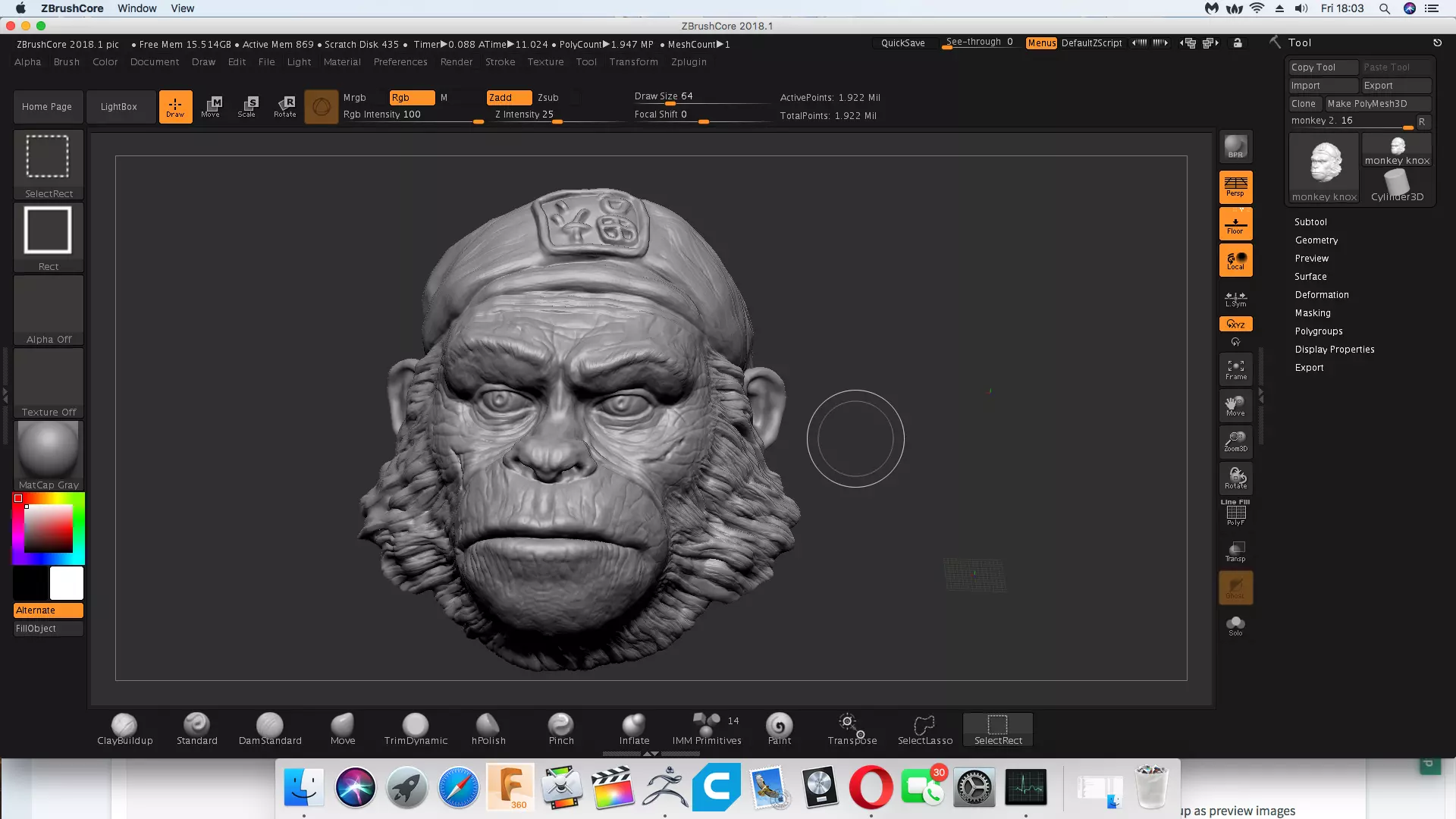Image resolution: width=1456 pixels, height=819 pixels.
Task: Toggle the Floor grid
Action: coord(1235,224)
